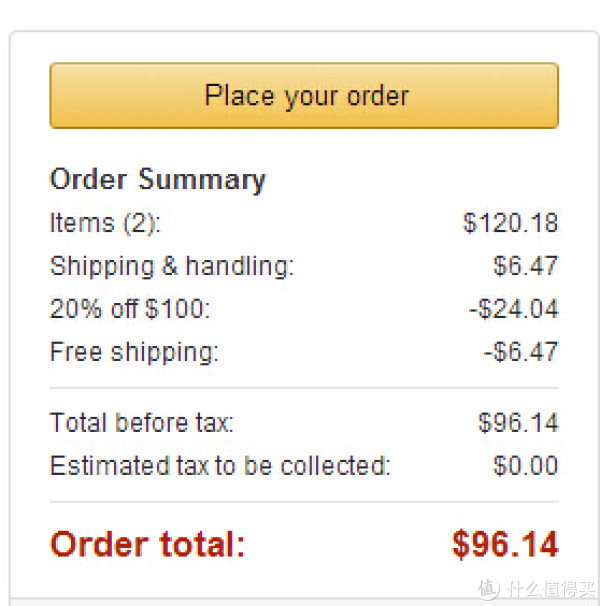This screenshot has height=606, width=600.
Task: Click the Shipping & handling $6.47 amount
Action: click(x=526, y=266)
